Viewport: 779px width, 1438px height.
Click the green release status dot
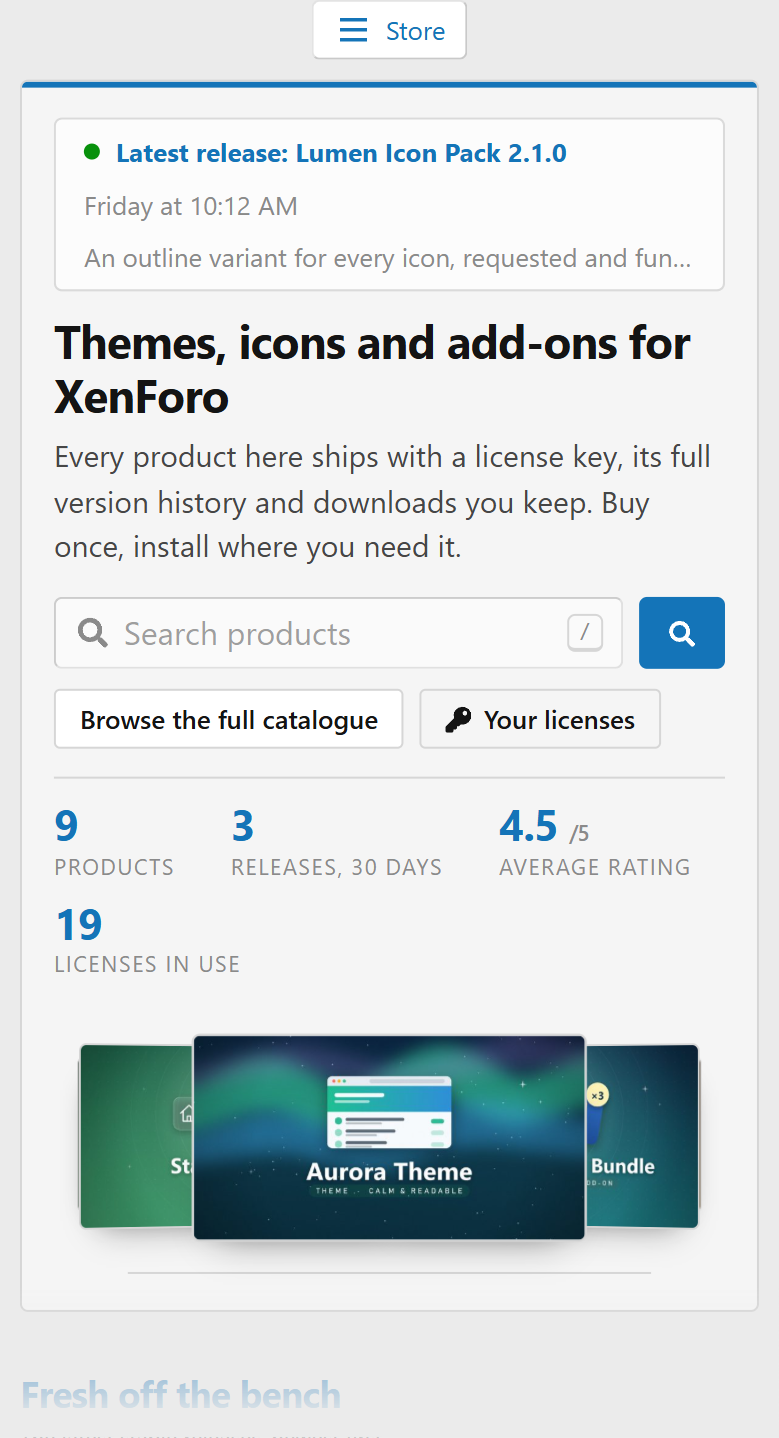pos(92,152)
